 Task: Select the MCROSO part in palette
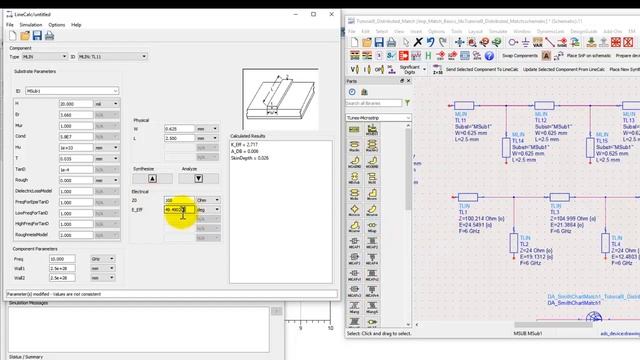pyautogui.click(x=354, y=210)
